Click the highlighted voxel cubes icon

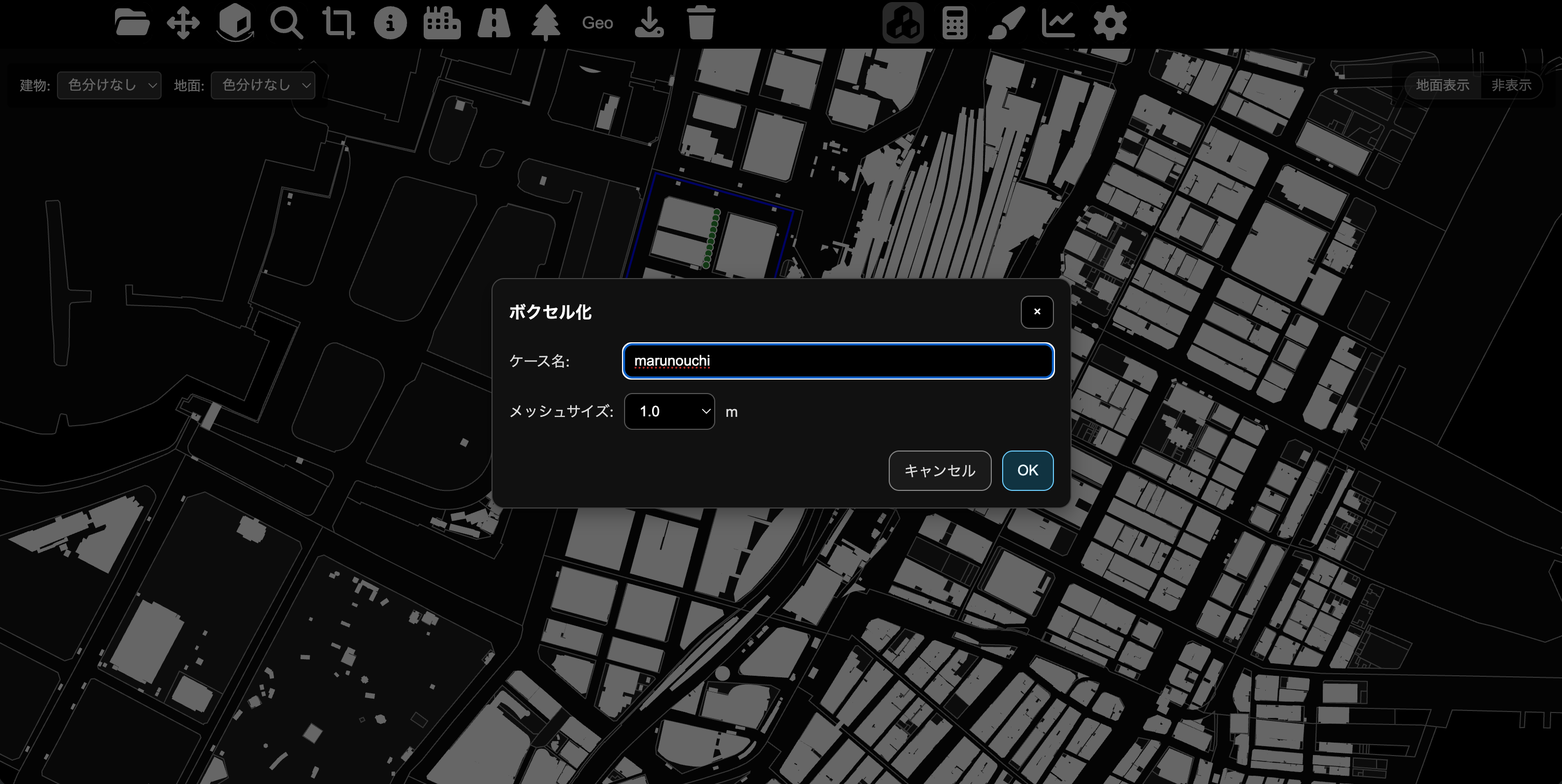(x=903, y=23)
